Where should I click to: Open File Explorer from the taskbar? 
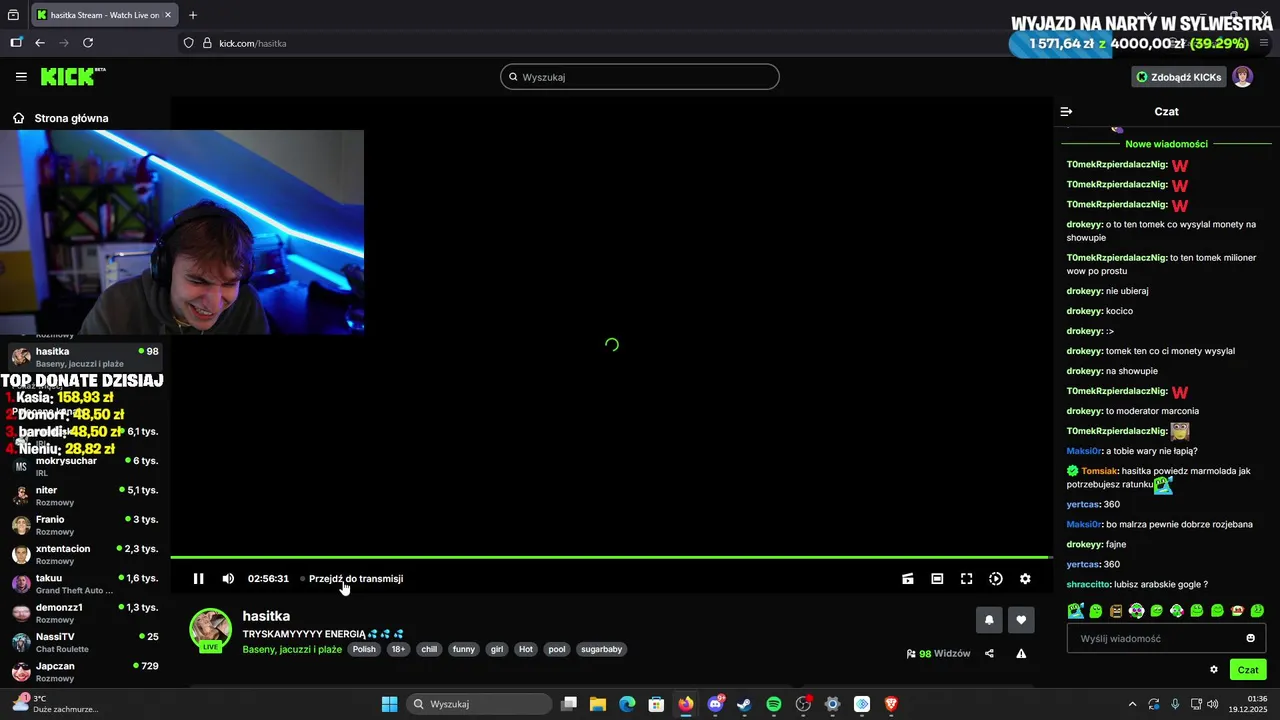click(598, 704)
